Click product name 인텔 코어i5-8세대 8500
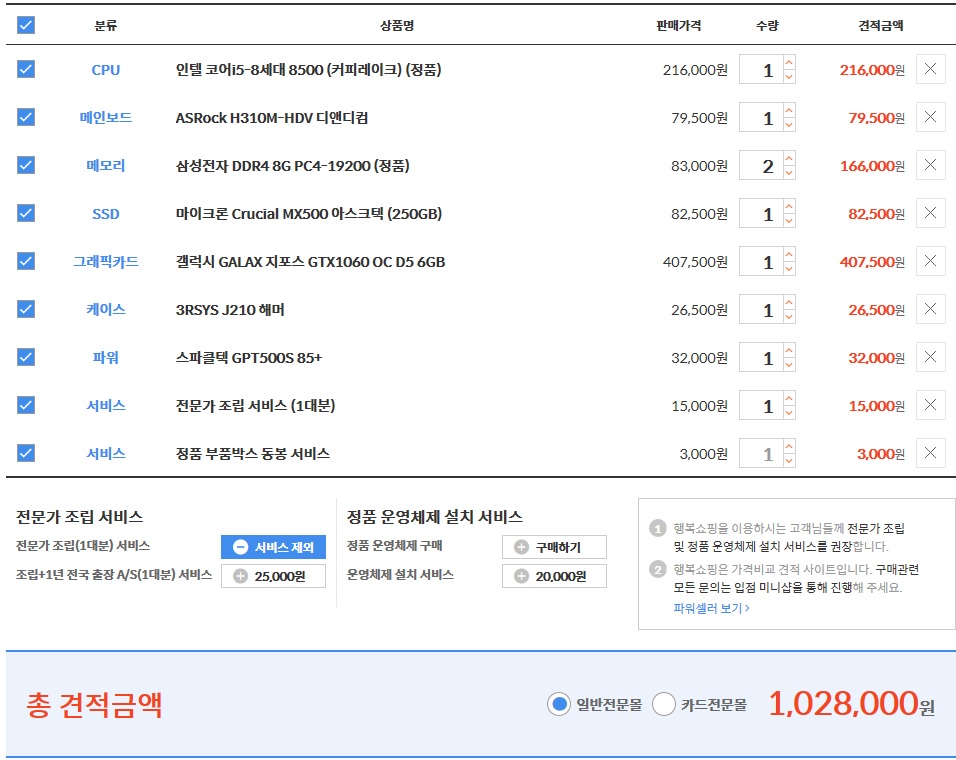This screenshot has height=760, width=956. coord(309,69)
